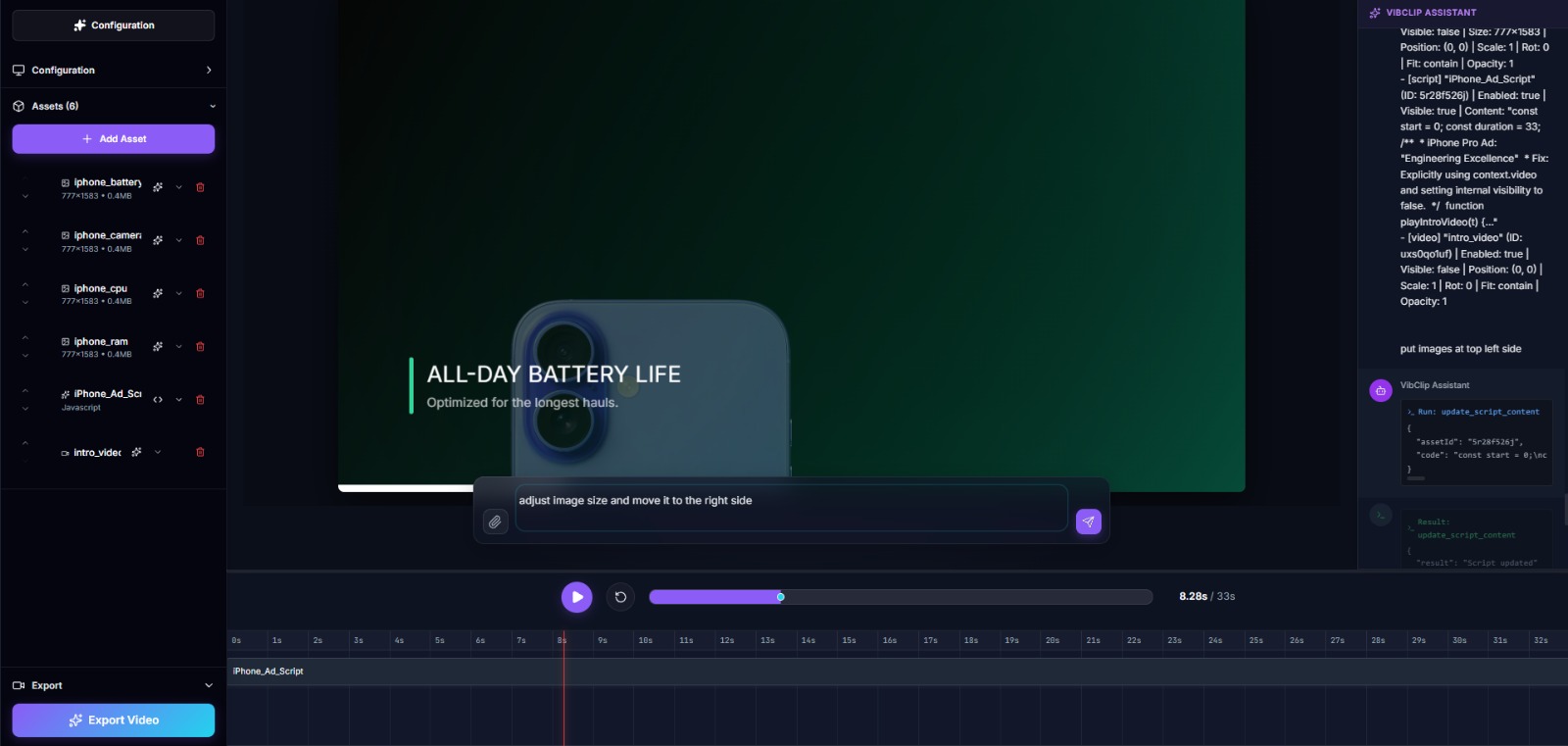1568x746 pixels.
Task: Click the VibClip Assistant sparkle header icon
Action: tap(1374, 13)
